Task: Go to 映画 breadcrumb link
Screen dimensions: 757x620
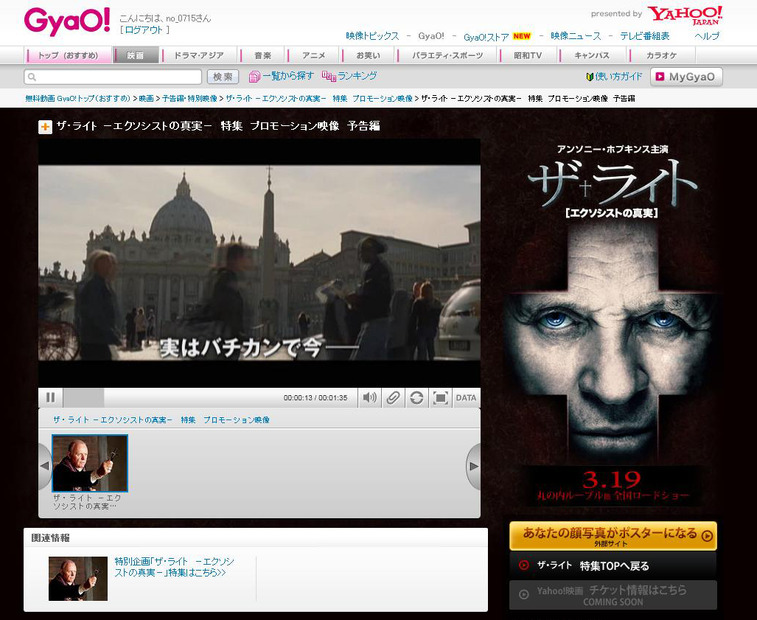Action: (146, 99)
